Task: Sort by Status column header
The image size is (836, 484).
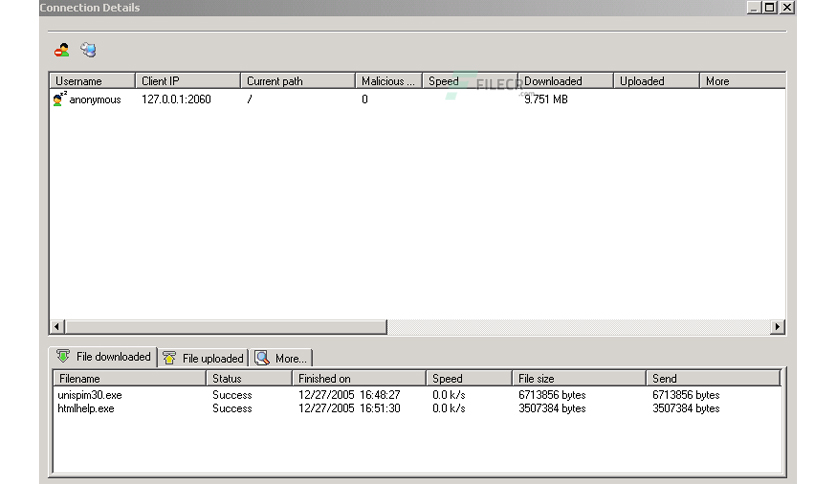Action: pyautogui.click(x=250, y=378)
